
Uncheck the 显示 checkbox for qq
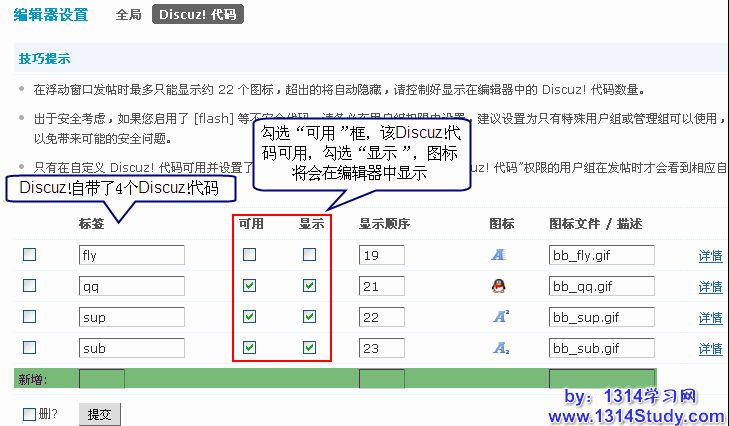tap(310, 286)
